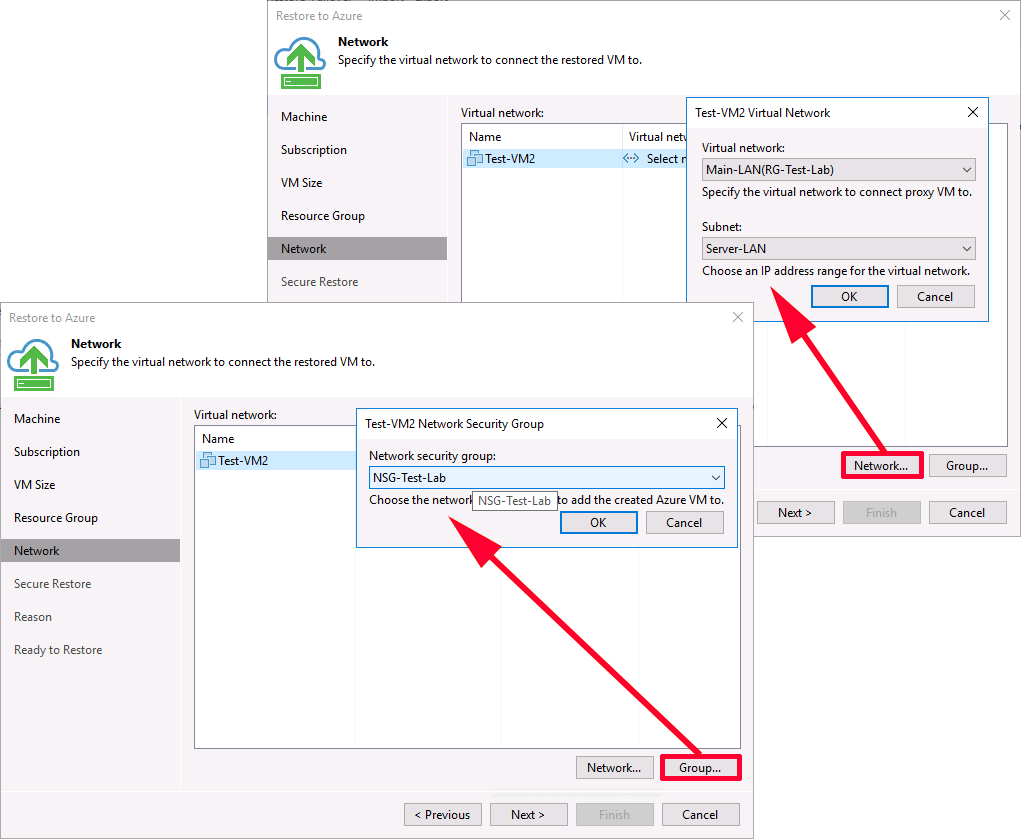Click the highlighted Group... button in foreground wizard

click(700, 768)
